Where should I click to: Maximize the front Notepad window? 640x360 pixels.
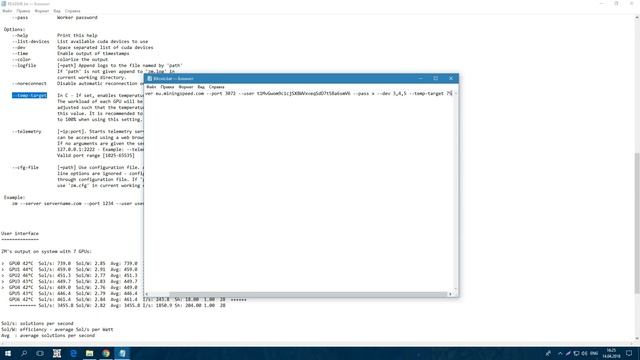(x=436, y=78)
